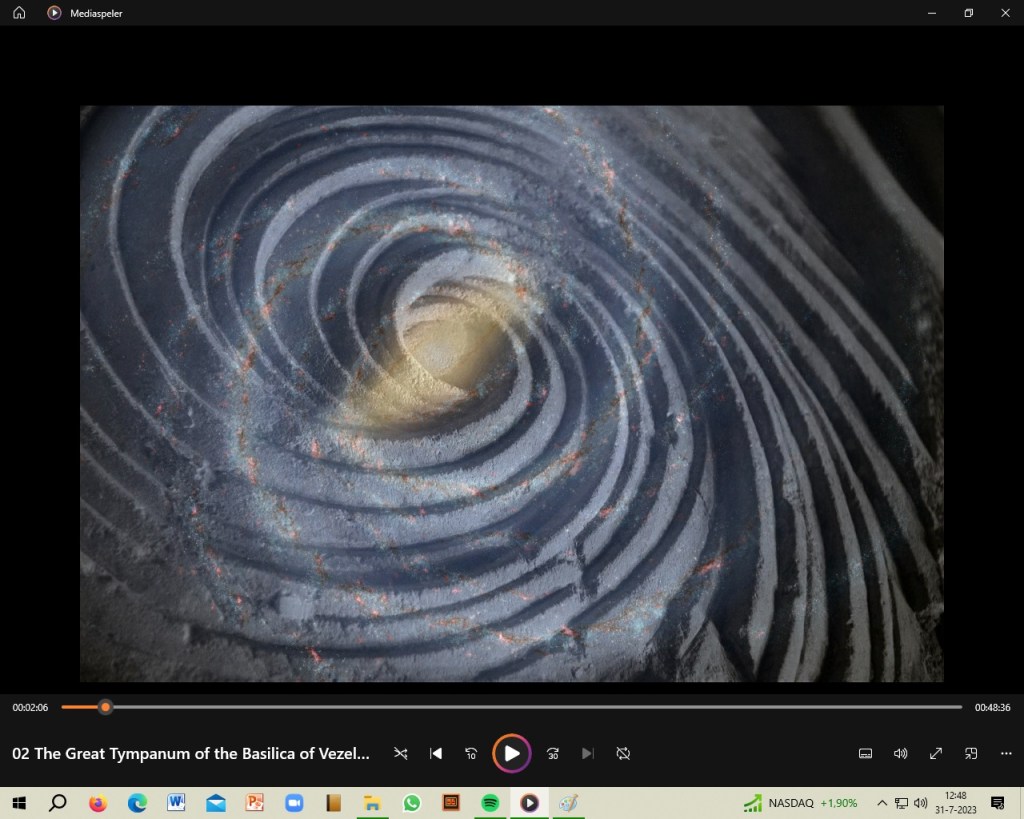Go to previous track
Image resolution: width=1024 pixels, height=819 pixels.
pyautogui.click(x=436, y=753)
